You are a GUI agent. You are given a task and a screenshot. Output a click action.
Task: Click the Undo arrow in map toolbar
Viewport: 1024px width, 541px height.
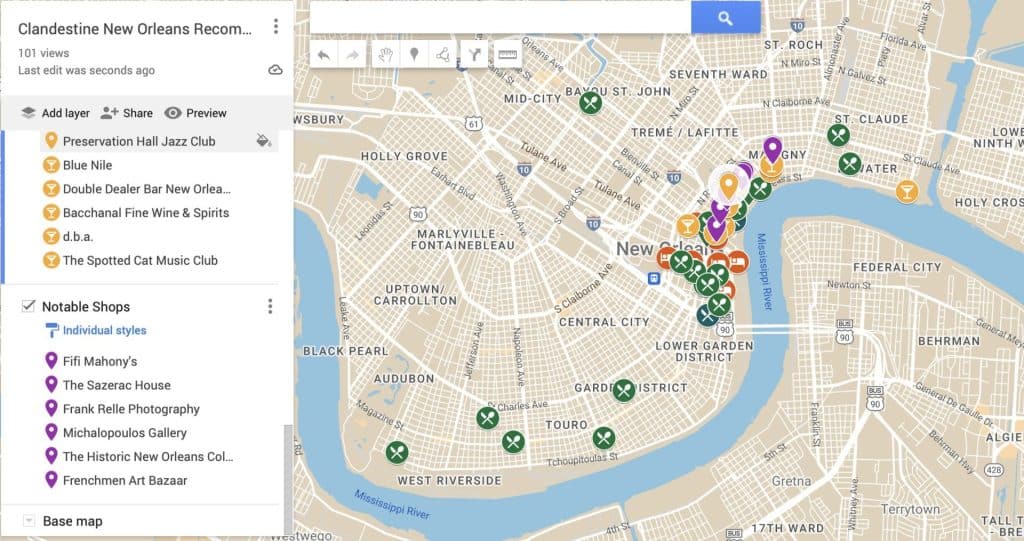tap(323, 54)
